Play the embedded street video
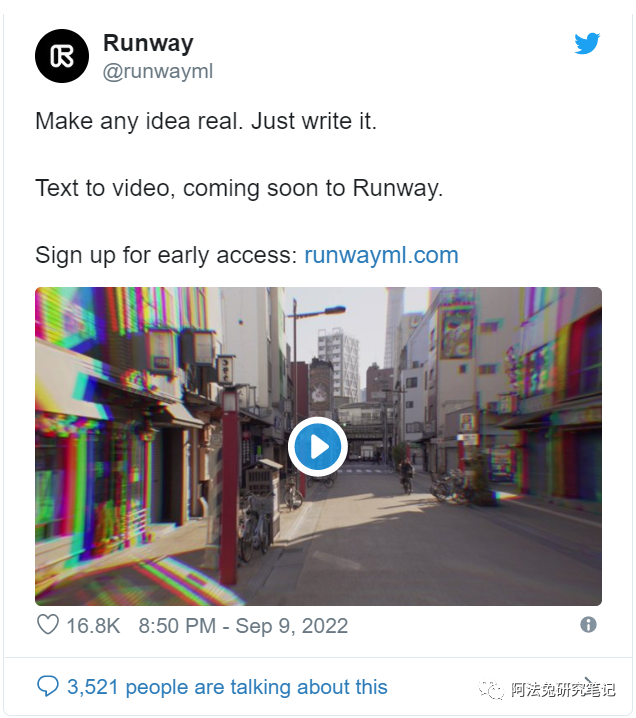Image resolution: width=636 pixels, height=718 pixels. (x=318, y=446)
